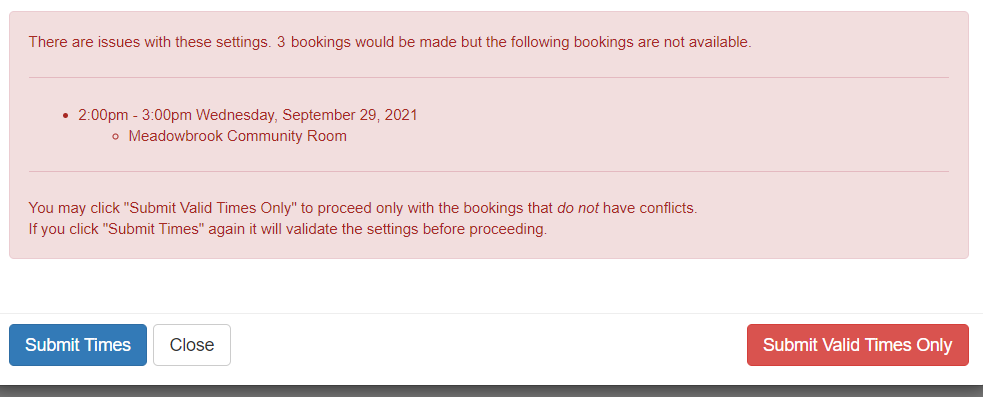Click the hollow bullet beside Meadowbrook Community Room

[115, 137]
